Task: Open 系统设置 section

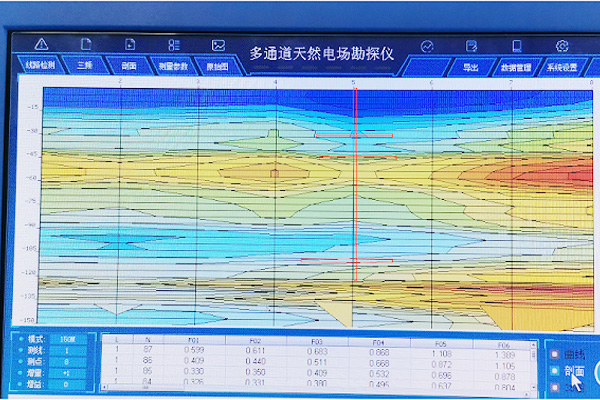Action: [562, 67]
